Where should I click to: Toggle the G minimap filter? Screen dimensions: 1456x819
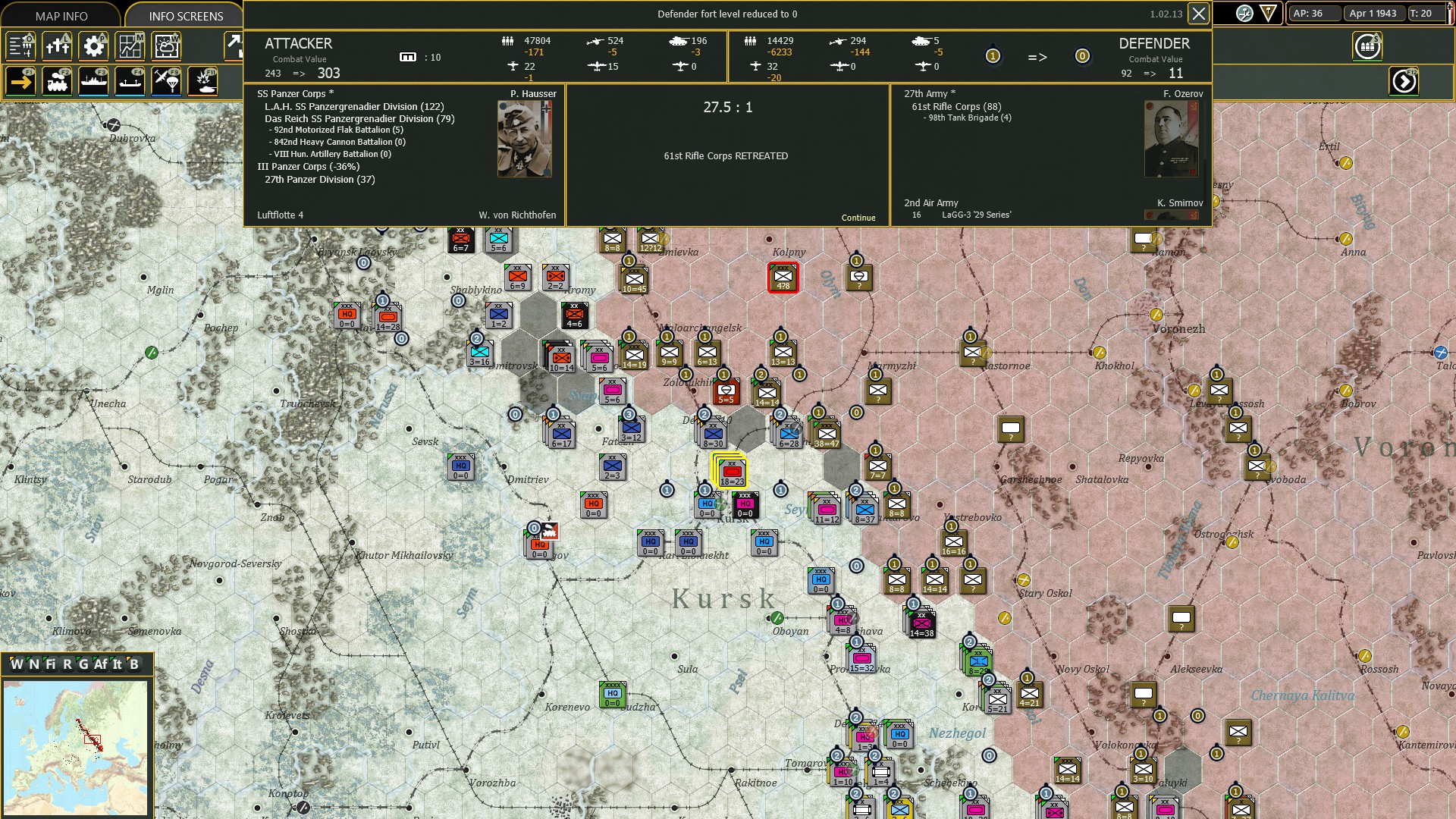83,664
